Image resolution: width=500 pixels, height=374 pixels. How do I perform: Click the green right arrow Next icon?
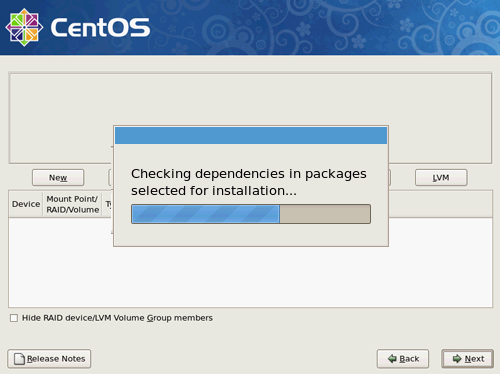457,359
